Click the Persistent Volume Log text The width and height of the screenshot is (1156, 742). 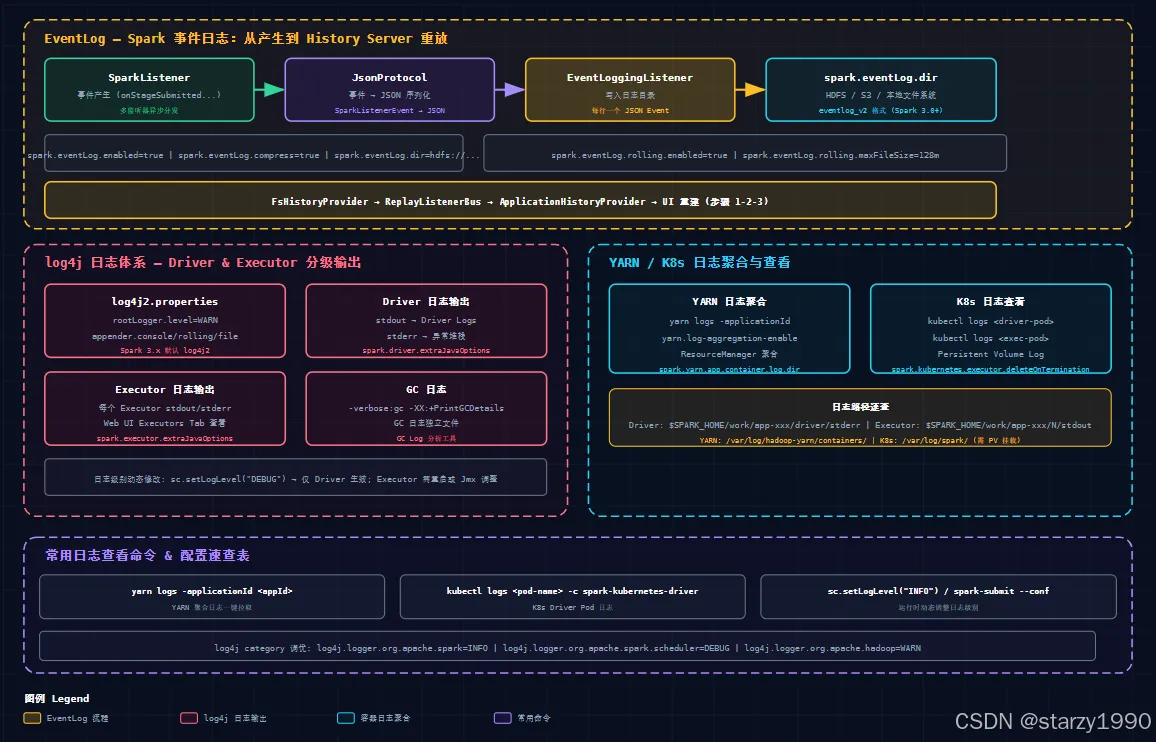pyautogui.click(x=990, y=354)
